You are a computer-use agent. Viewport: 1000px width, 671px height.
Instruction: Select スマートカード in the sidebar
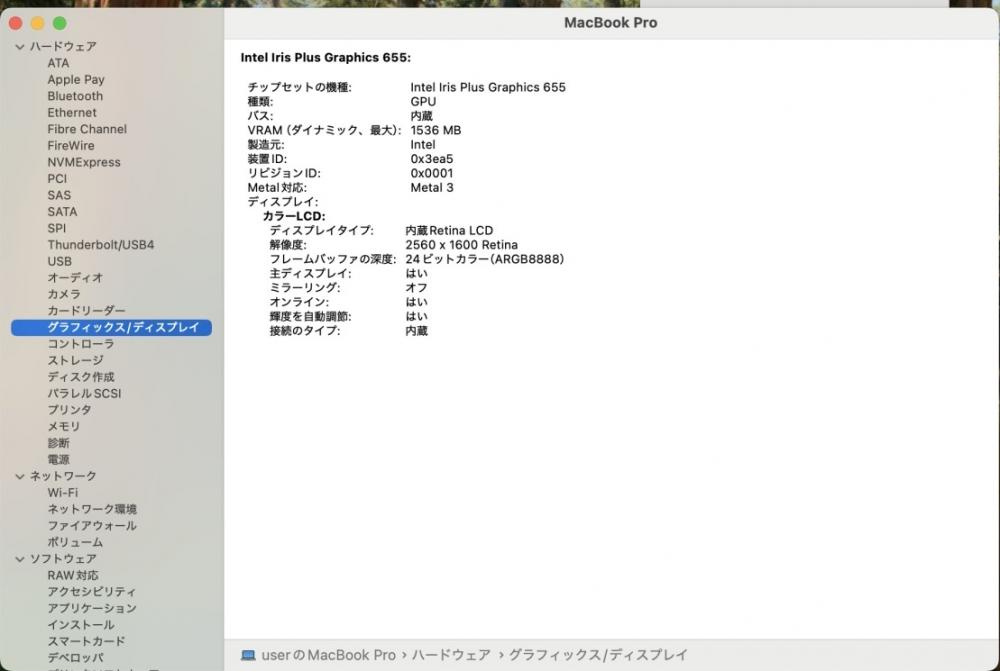[86, 642]
